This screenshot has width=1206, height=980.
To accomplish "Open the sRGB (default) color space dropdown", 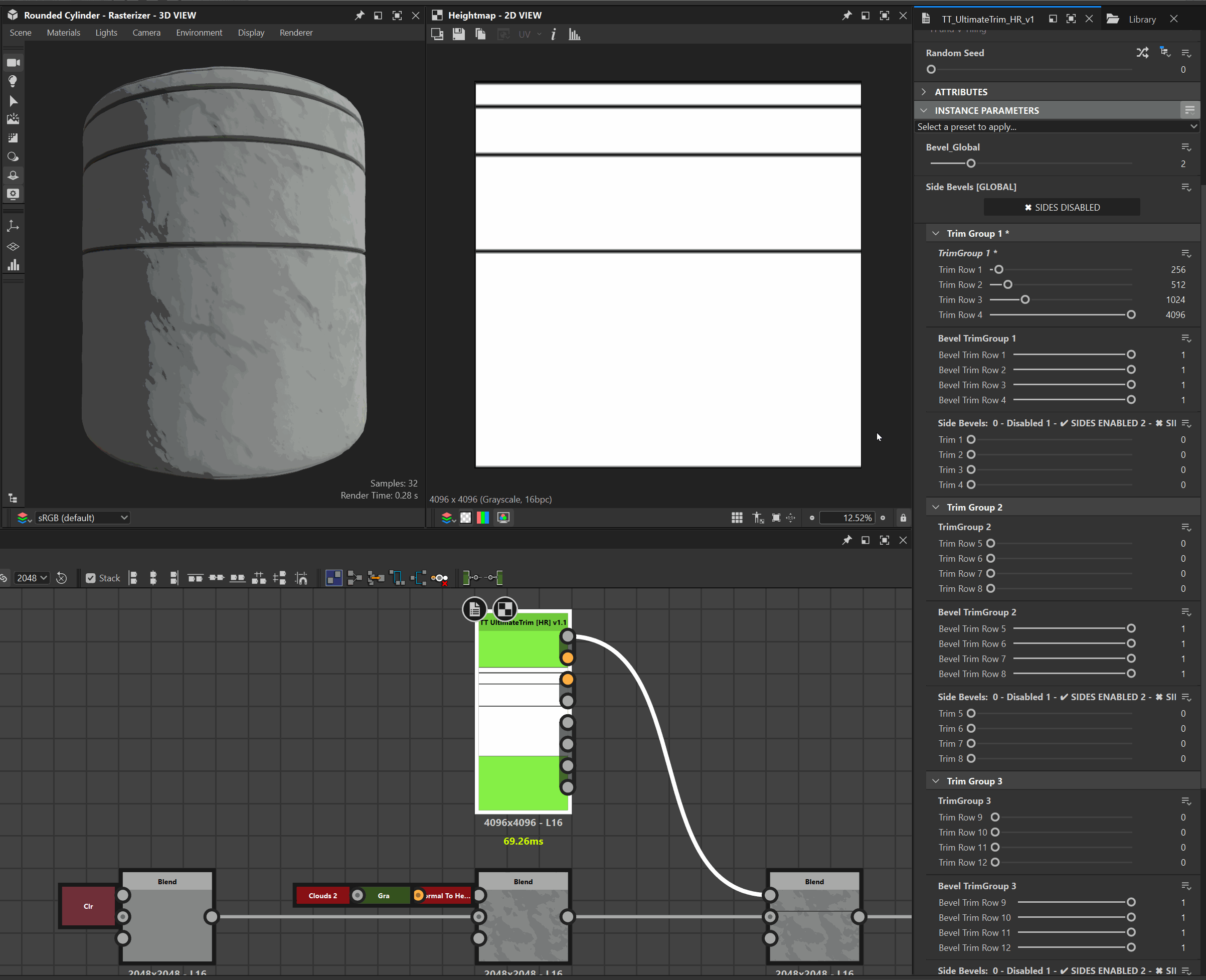I will pos(82,518).
